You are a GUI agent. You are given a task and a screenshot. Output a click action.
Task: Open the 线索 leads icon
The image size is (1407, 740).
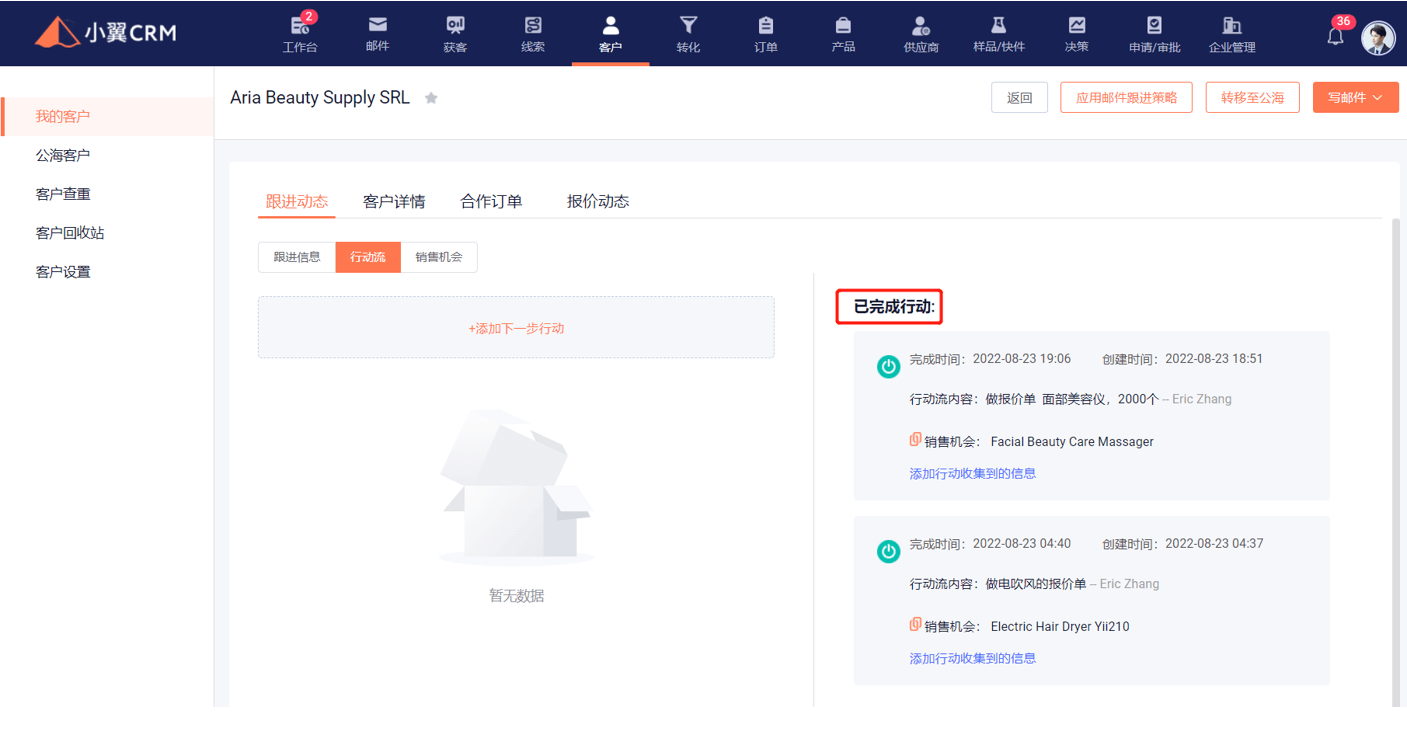pos(533,25)
